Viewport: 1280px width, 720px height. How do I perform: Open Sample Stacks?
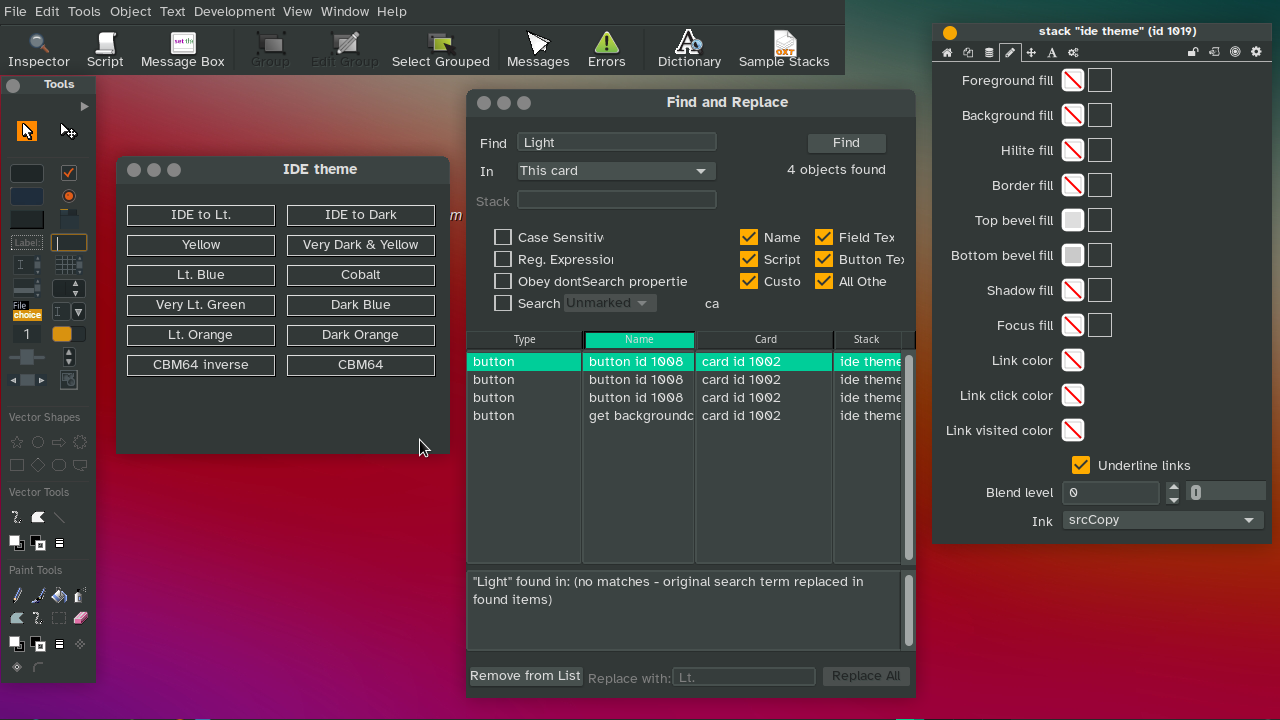[x=784, y=50]
